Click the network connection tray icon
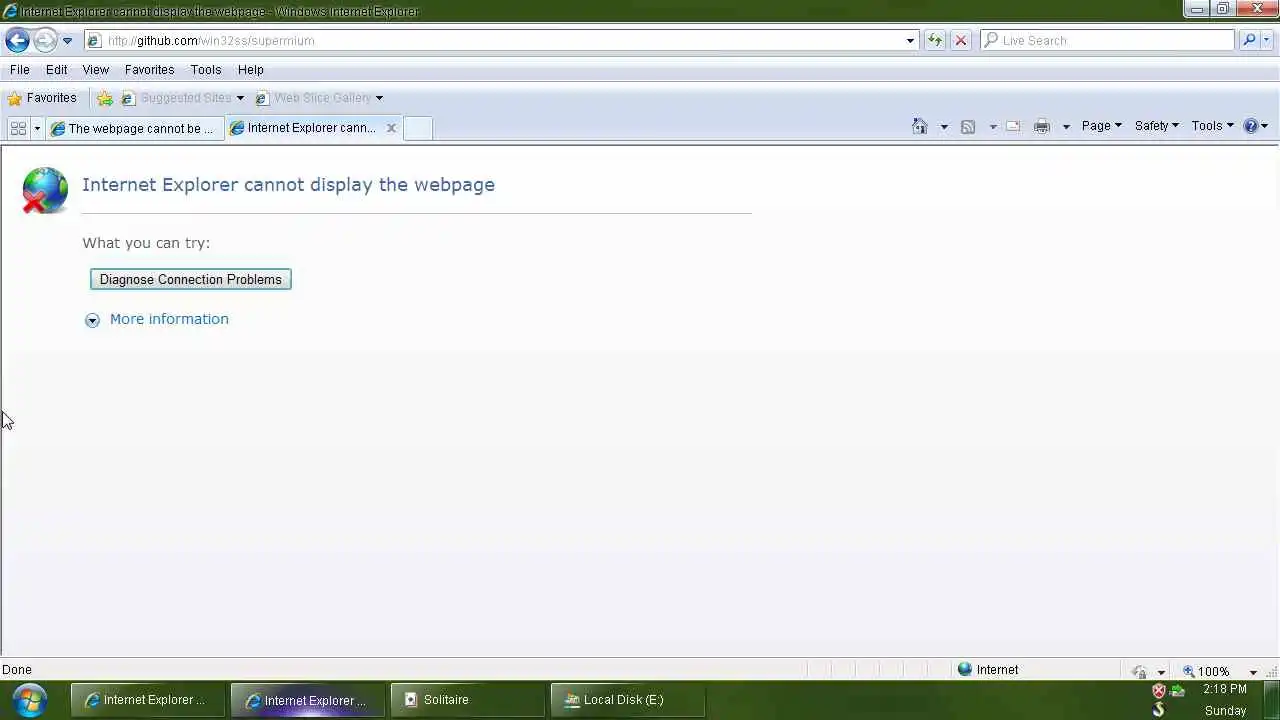1280x720 pixels. [x=1177, y=691]
